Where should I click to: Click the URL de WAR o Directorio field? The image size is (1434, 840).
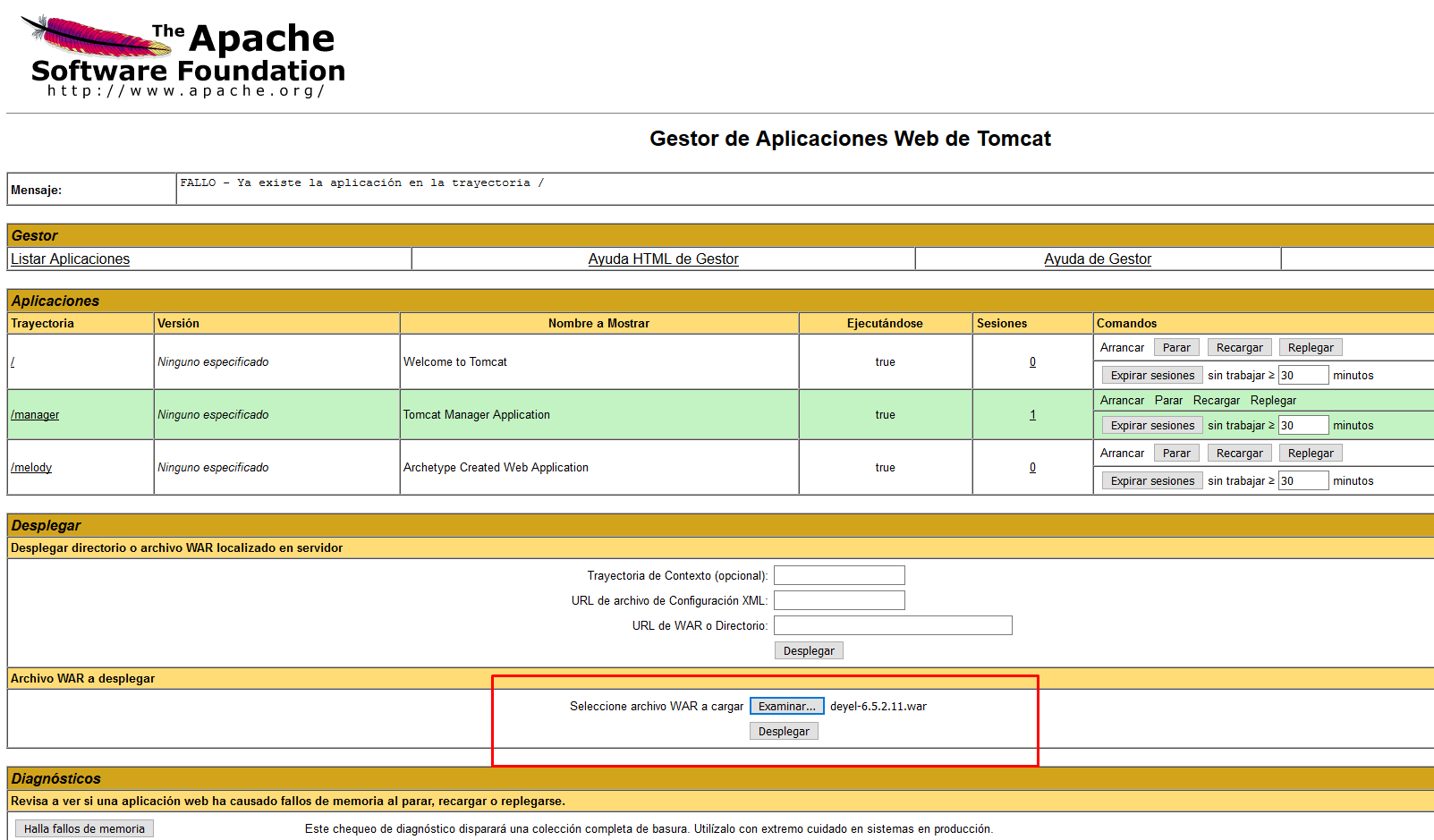892,625
